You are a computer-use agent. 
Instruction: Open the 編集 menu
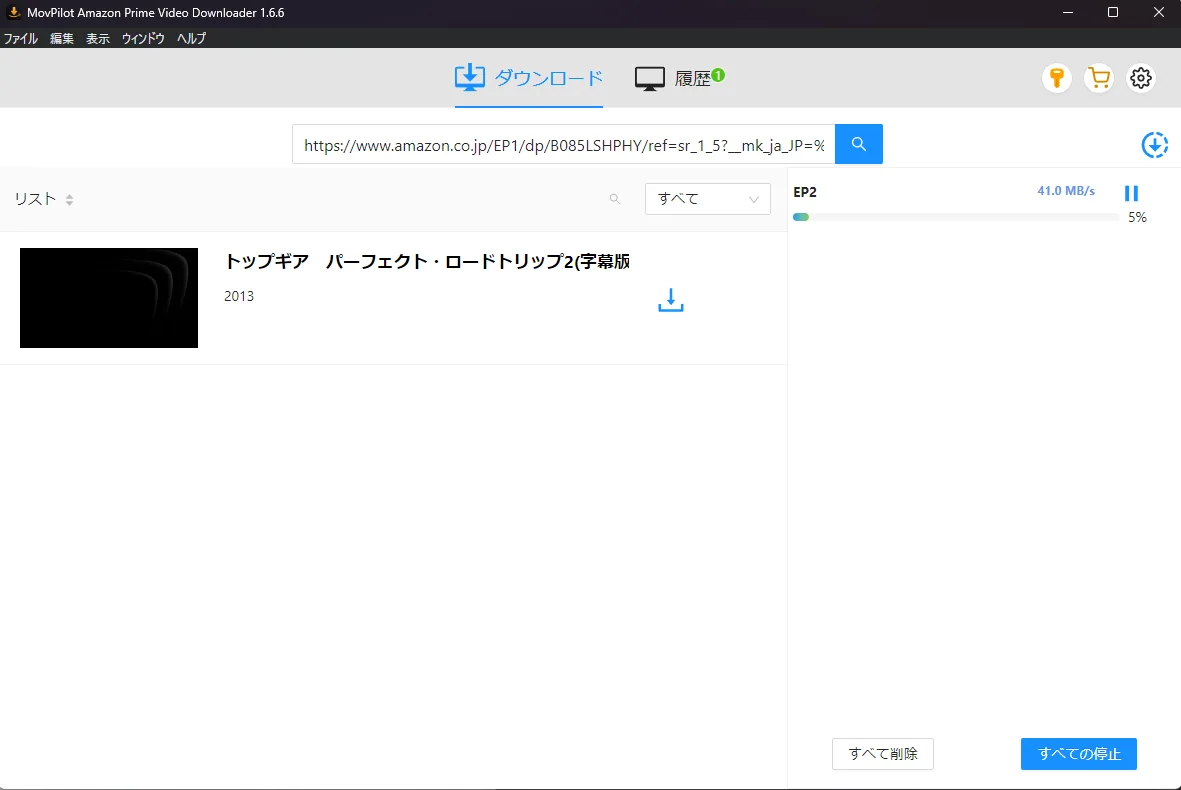point(62,39)
